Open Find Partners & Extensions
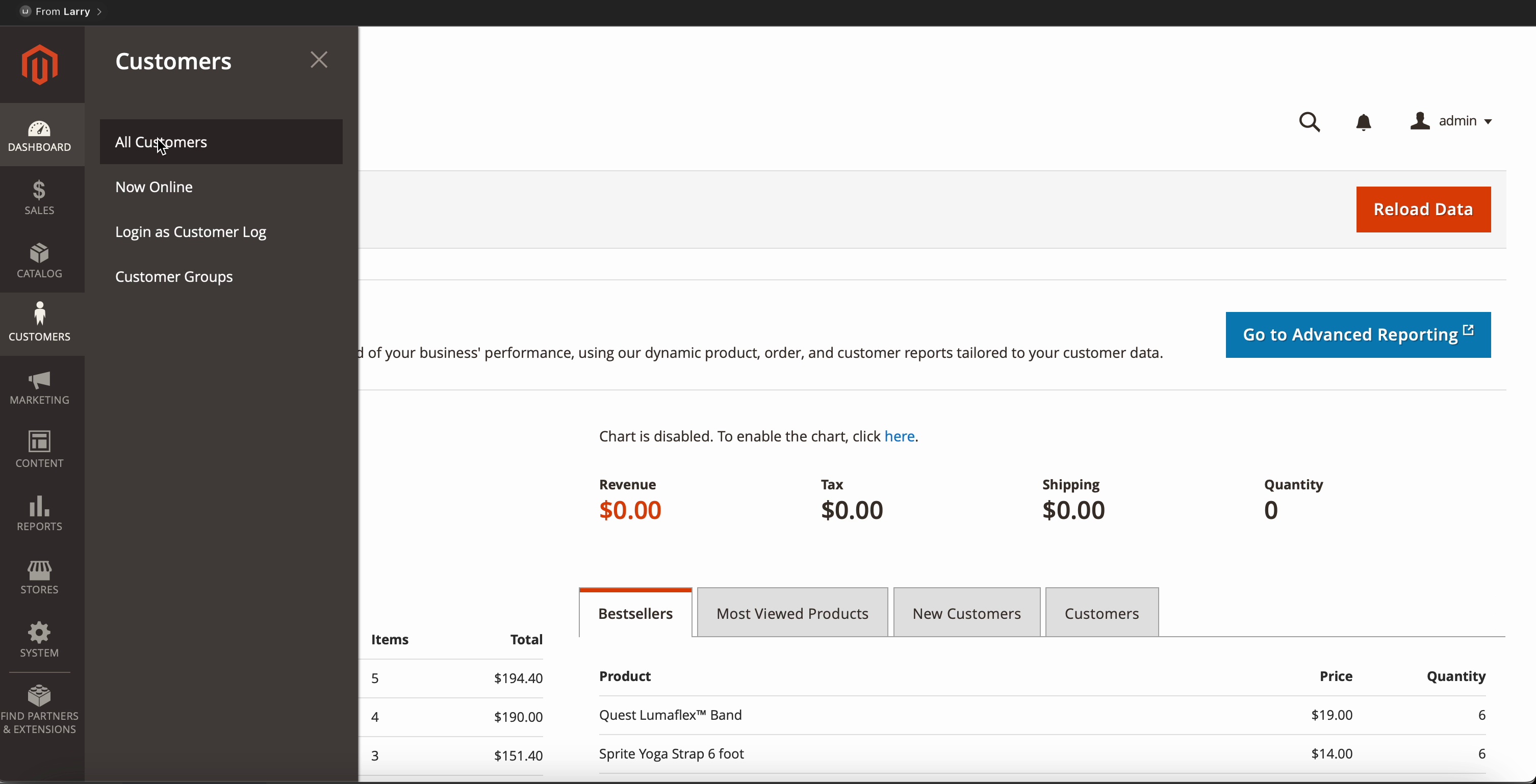The image size is (1536, 784). [x=39, y=709]
